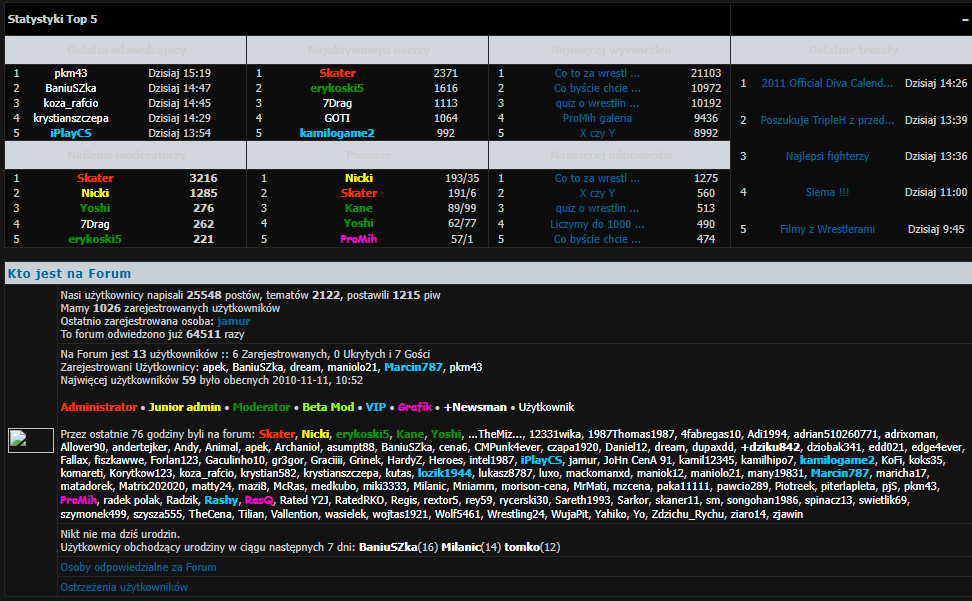Open Osoby odpowiedzialne za Forum
972x601 pixels.
tap(138, 567)
